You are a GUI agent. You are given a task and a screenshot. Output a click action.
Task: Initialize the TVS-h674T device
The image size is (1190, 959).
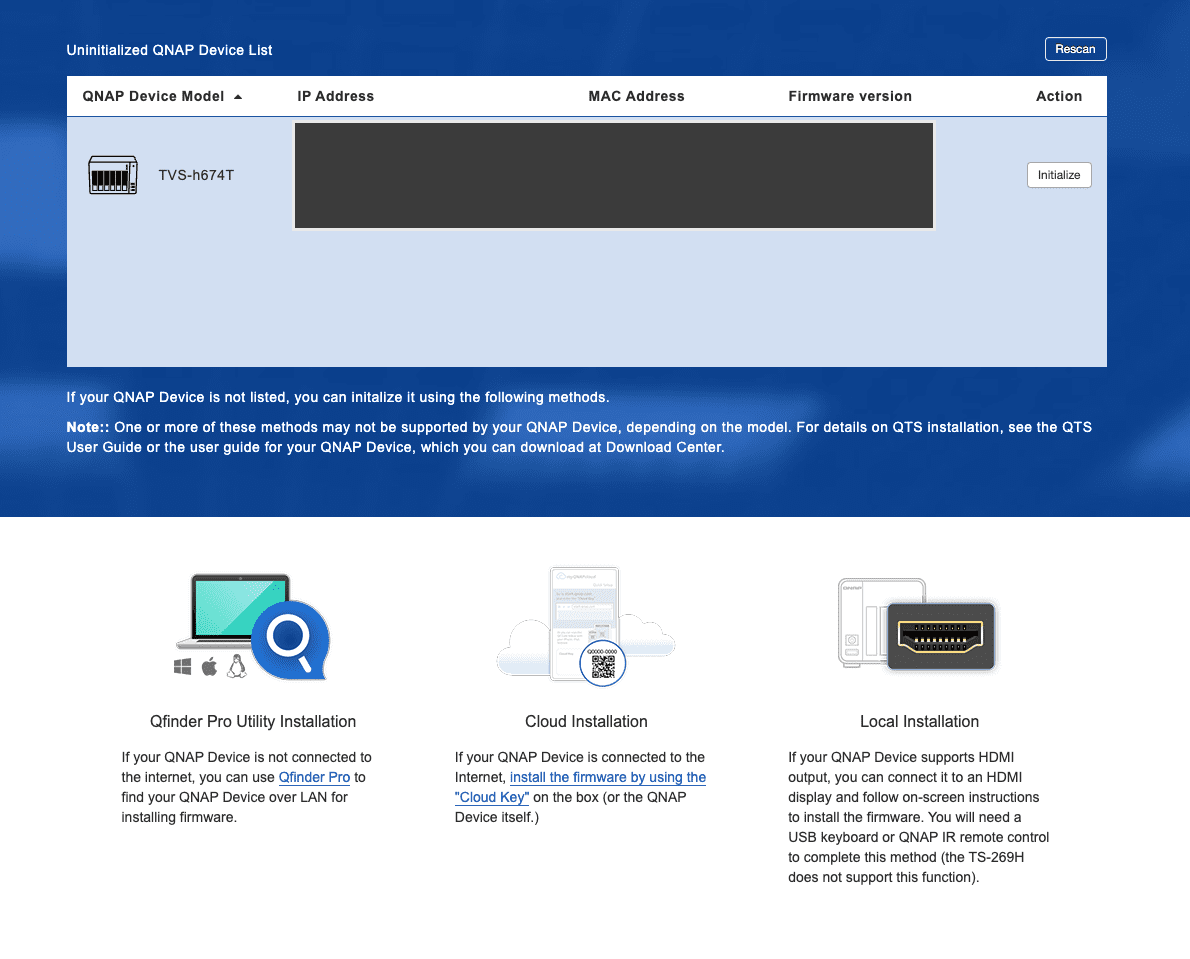pyautogui.click(x=1058, y=175)
